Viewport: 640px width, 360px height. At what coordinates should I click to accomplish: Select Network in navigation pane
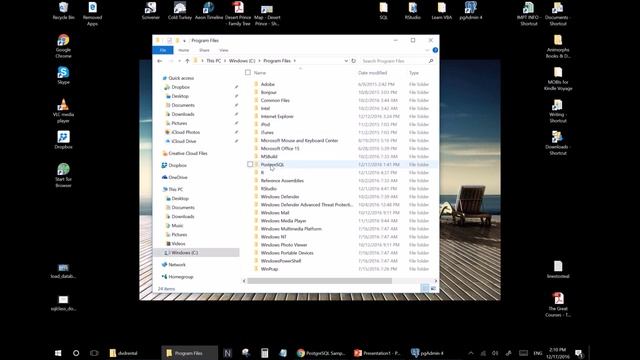(x=177, y=264)
